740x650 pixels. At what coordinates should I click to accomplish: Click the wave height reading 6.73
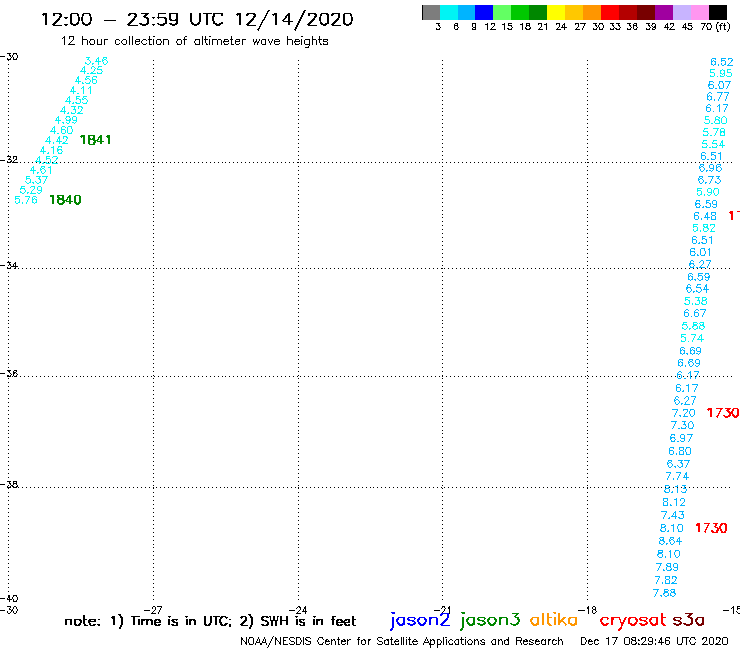pos(709,180)
